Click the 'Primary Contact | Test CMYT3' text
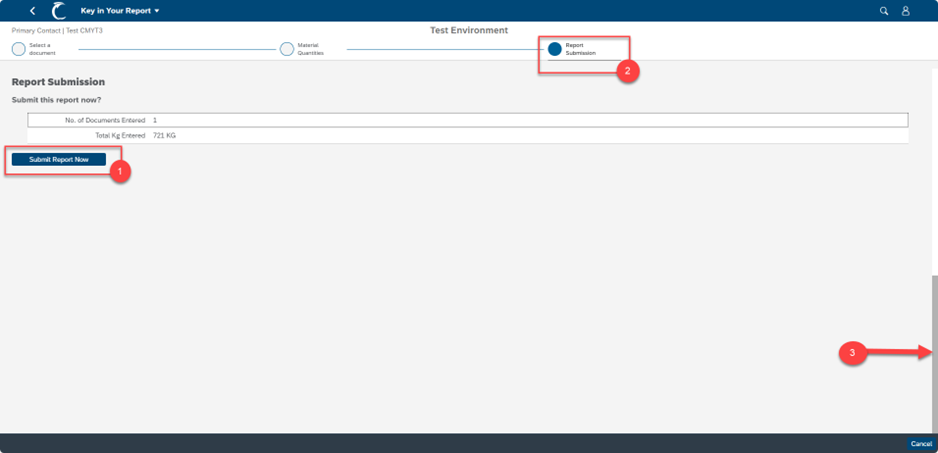938x453 pixels. coord(57,31)
